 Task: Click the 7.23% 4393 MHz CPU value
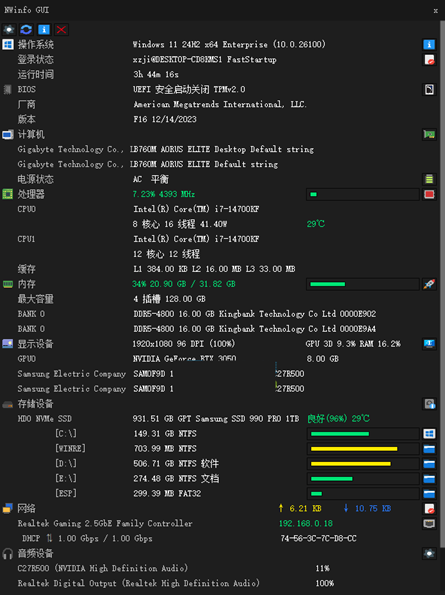tap(164, 194)
